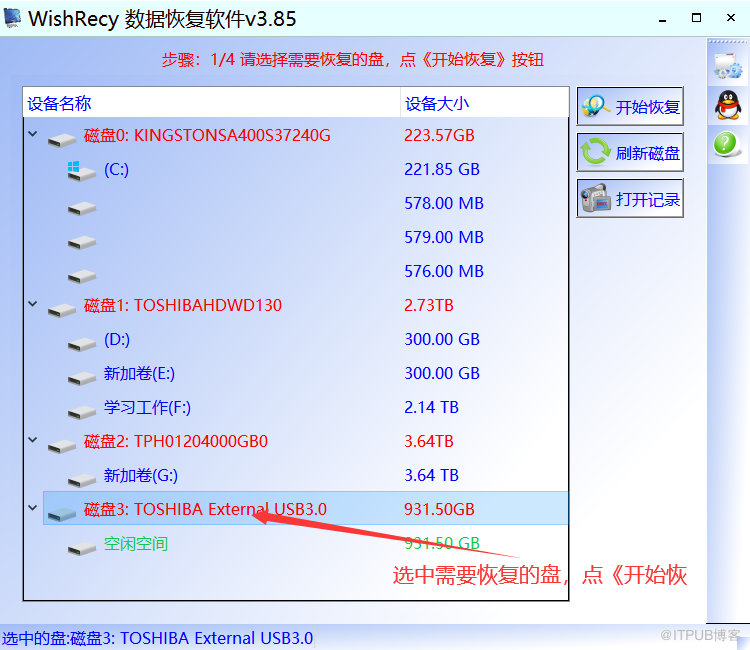Viewport: 750px width, 650px height.
Task: Click the drive icon beside (D:)
Action: [82, 344]
